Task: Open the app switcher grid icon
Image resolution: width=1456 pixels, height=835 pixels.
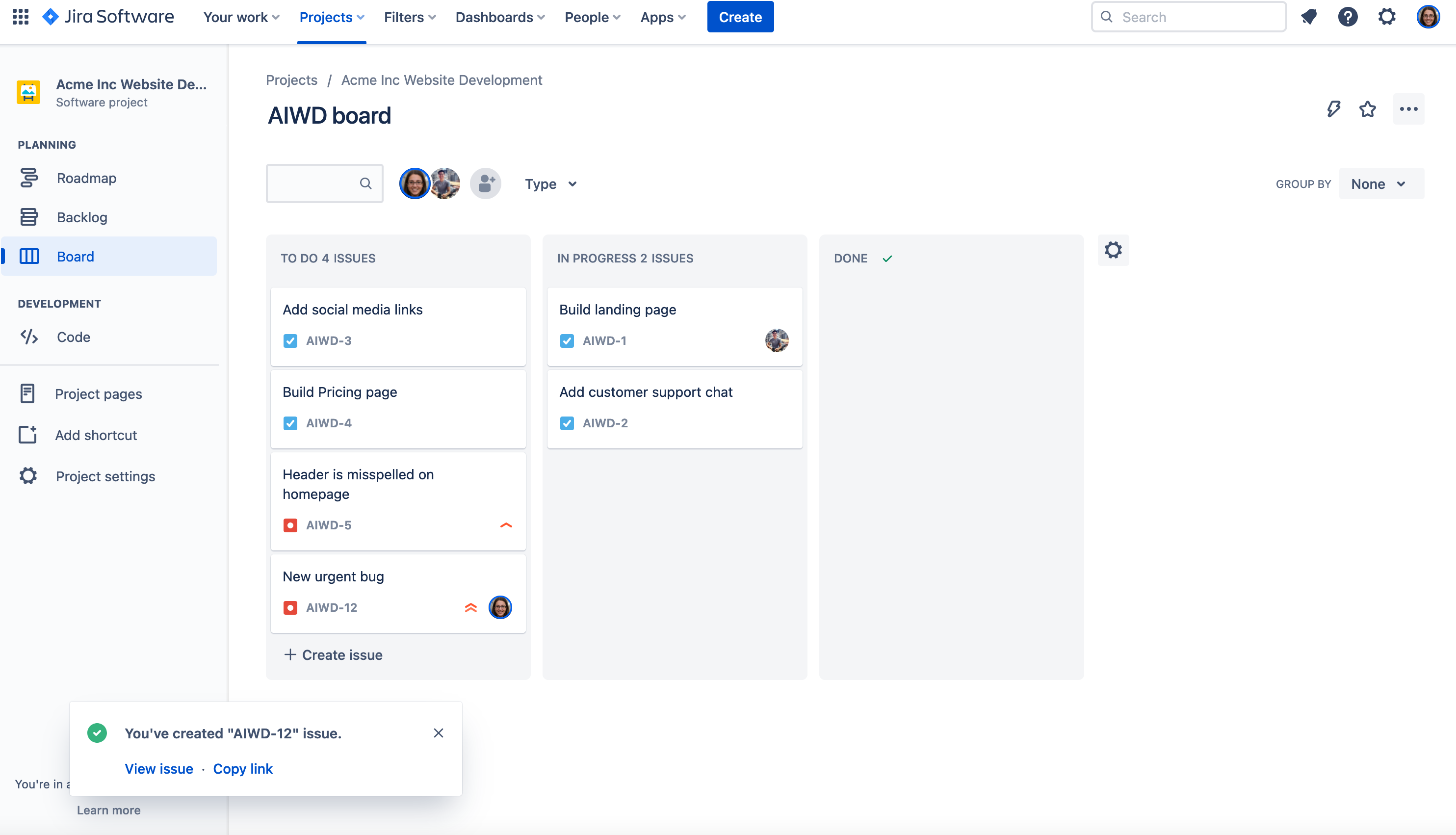Action: 21,17
